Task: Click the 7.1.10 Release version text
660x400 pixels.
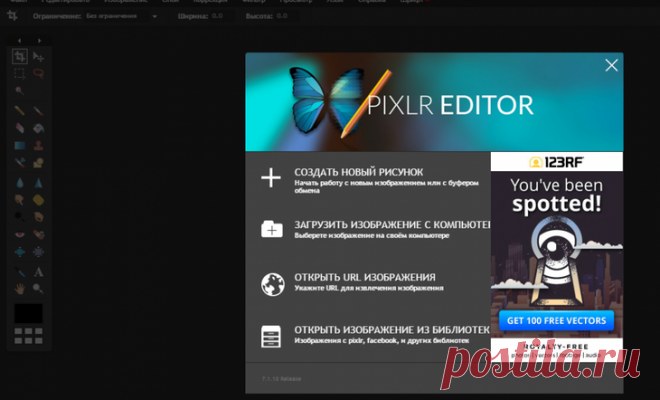Action: click(x=281, y=379)
